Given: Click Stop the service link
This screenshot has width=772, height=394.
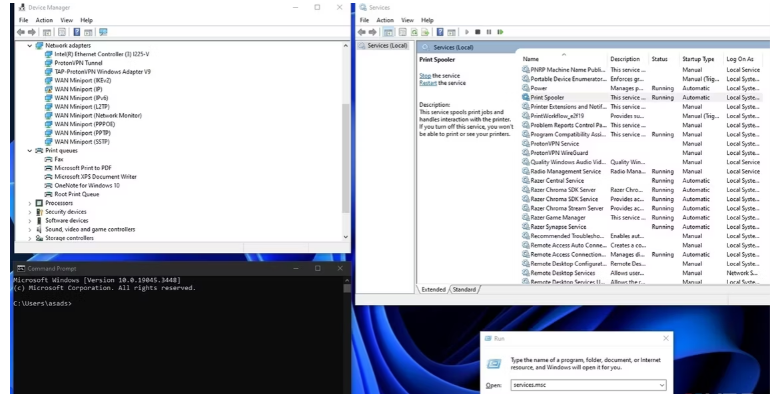Looking at the screenshot, I should 425,76.
